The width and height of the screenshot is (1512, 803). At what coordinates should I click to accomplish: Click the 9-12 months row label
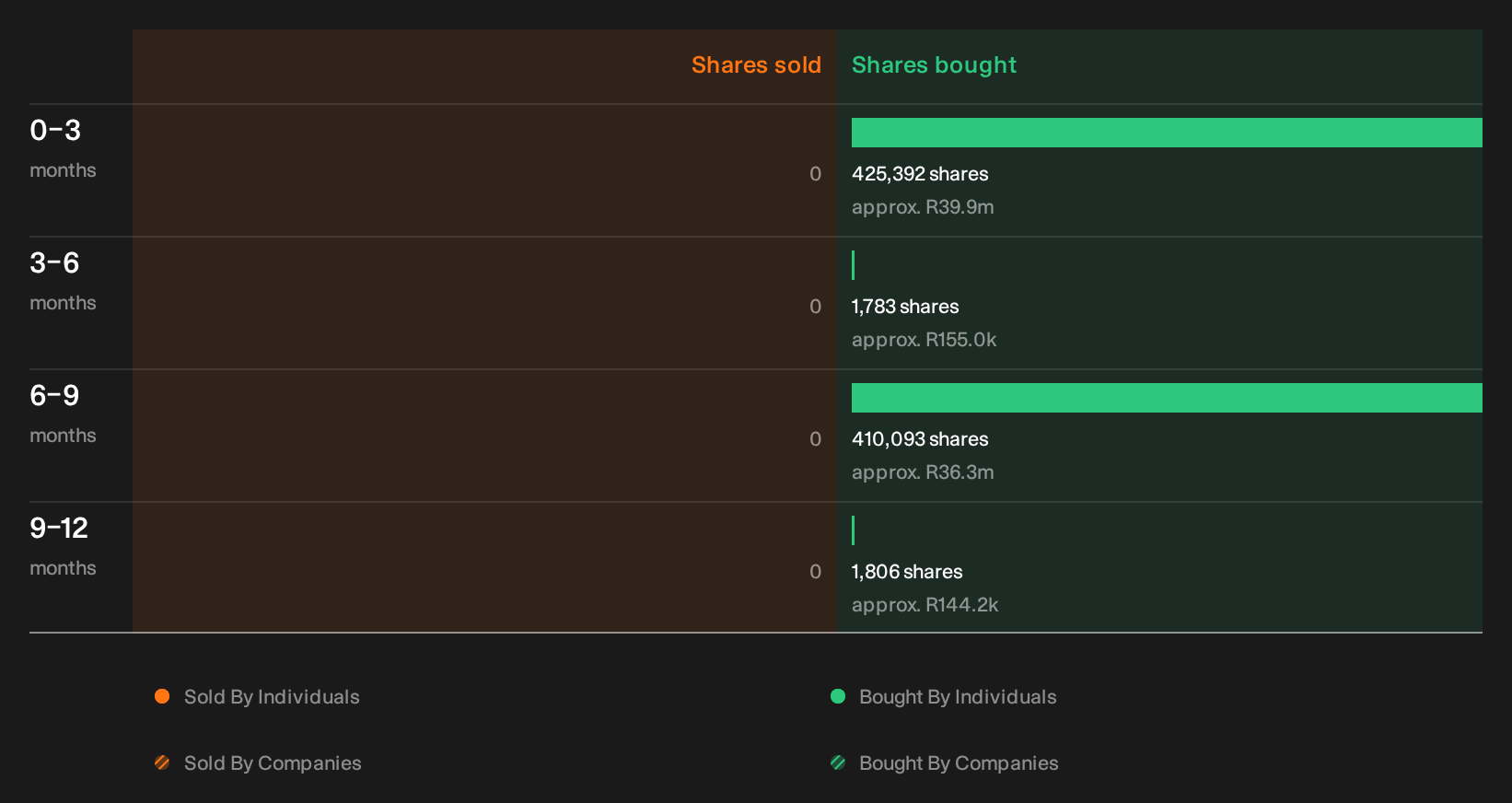(63, 547)
